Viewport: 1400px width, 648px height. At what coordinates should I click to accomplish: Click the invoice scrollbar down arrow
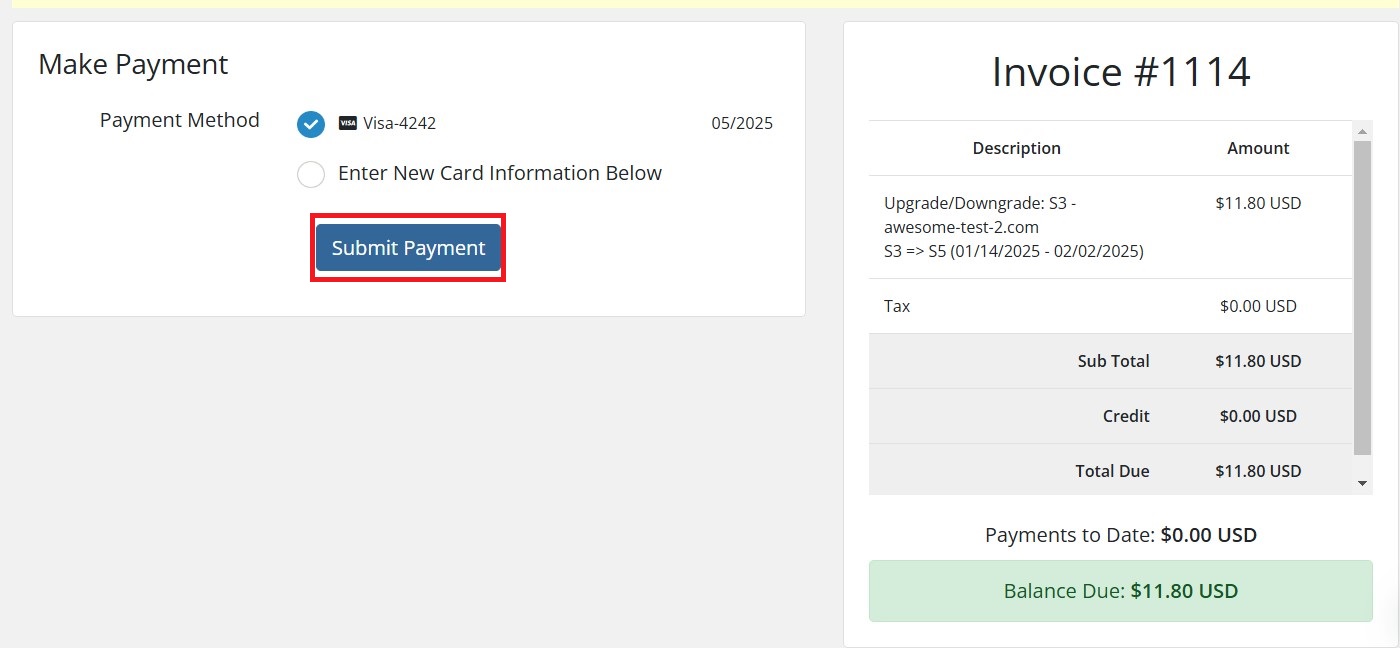pos(1362,484)
